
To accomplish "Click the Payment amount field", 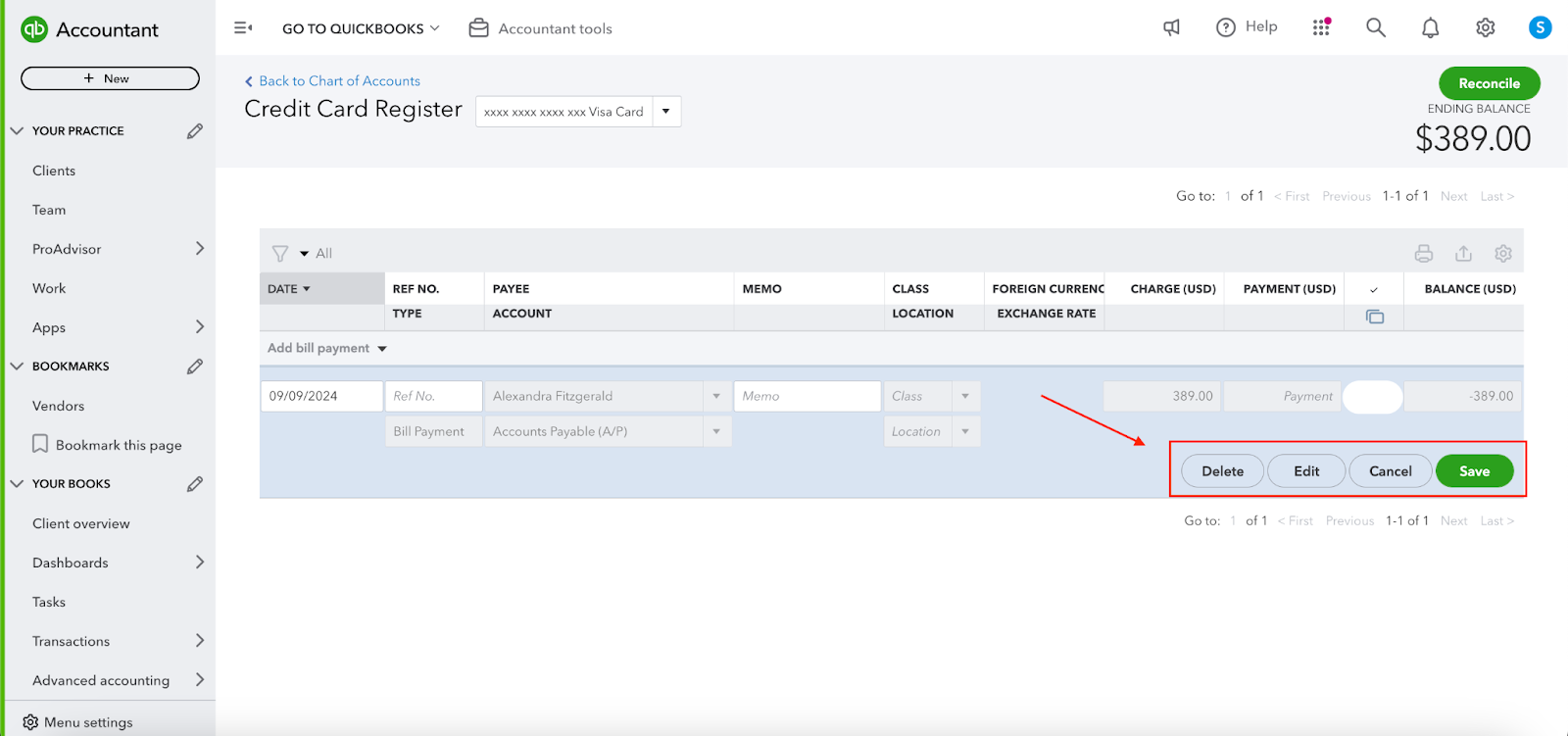I will coord(1282,396).
